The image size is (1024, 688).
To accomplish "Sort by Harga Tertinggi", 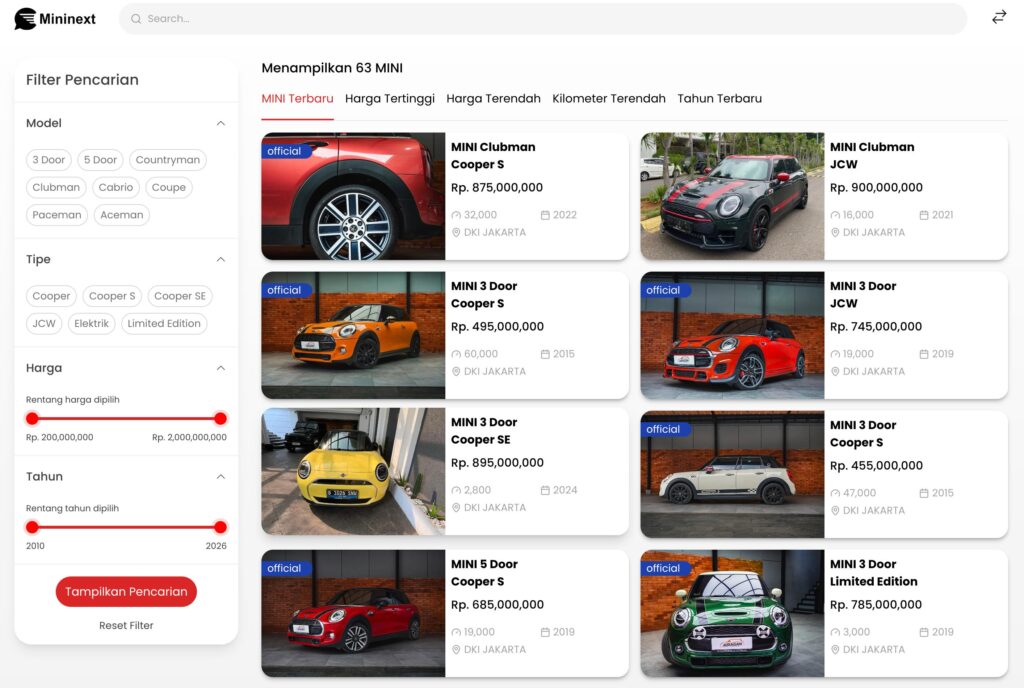I will pyautogui.click(x=390, y=99).
